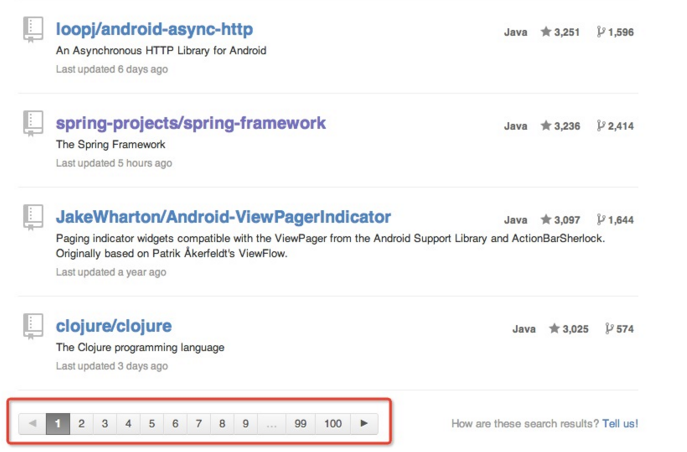Click 'Last updated 5 hours ago' text
Image resolution: width=687 pixels, height=452 pixels.
click(114, 163)
